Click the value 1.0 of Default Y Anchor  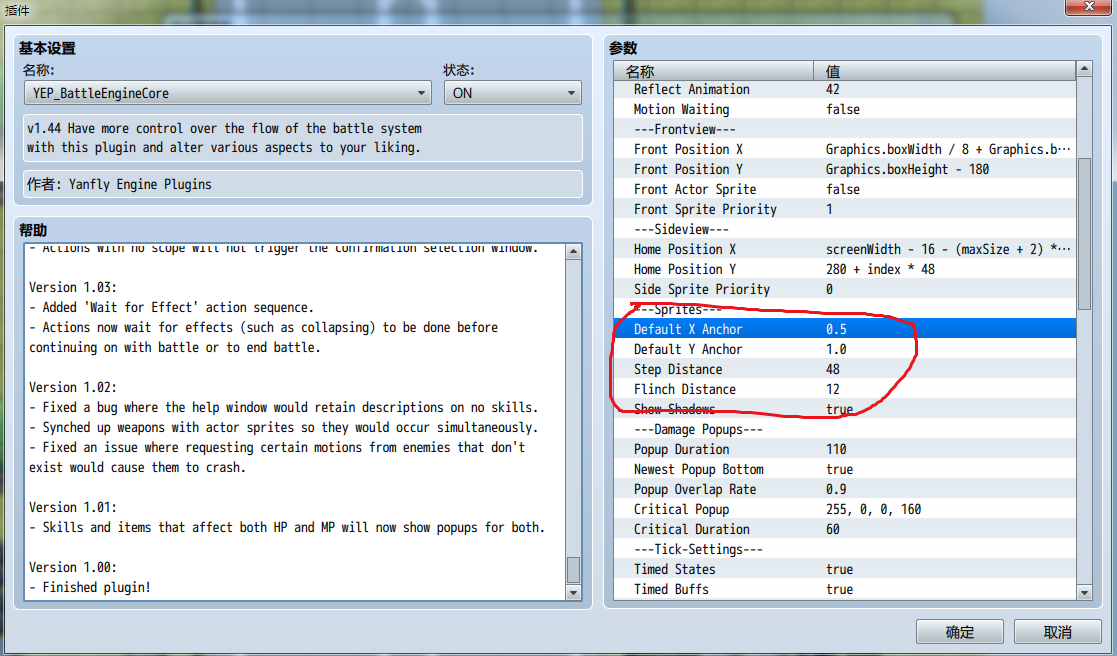[x=836, y=349]
